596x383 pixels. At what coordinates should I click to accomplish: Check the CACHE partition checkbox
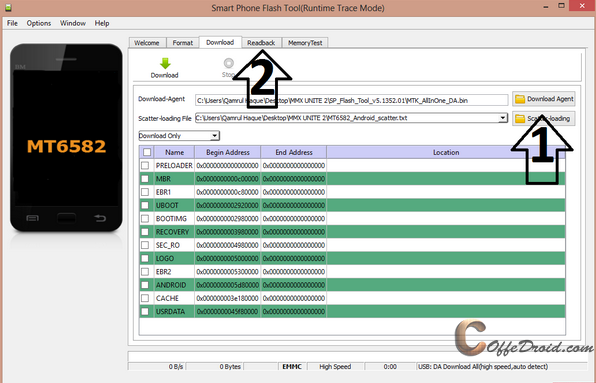point(145,298)
